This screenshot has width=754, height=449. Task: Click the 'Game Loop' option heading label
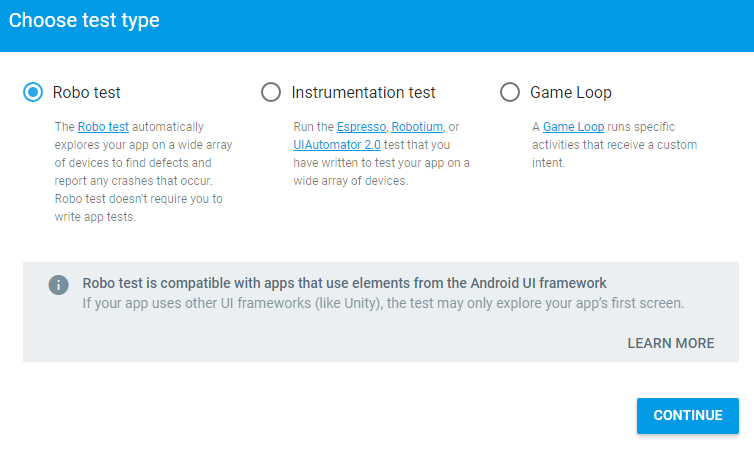pos(571,92)
